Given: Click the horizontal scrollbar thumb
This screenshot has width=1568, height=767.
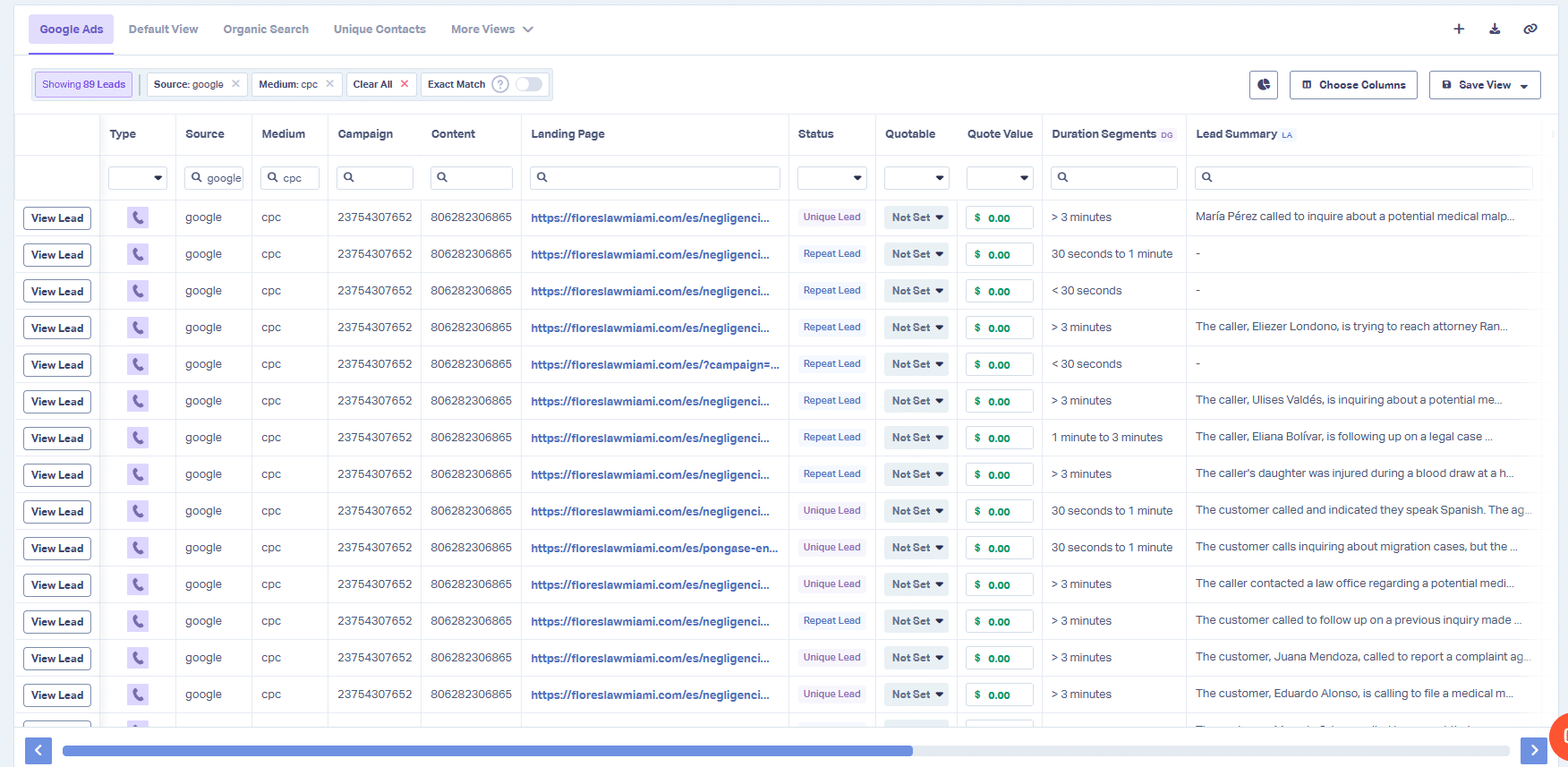Looking at the screenshot, I should pyautogui.click(x=488, y=751).
